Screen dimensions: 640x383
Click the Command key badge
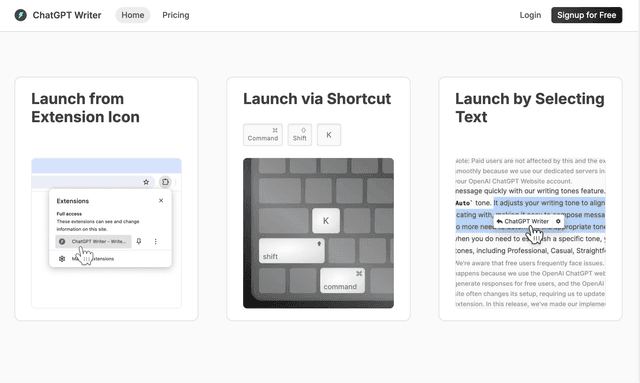[263, 135]
